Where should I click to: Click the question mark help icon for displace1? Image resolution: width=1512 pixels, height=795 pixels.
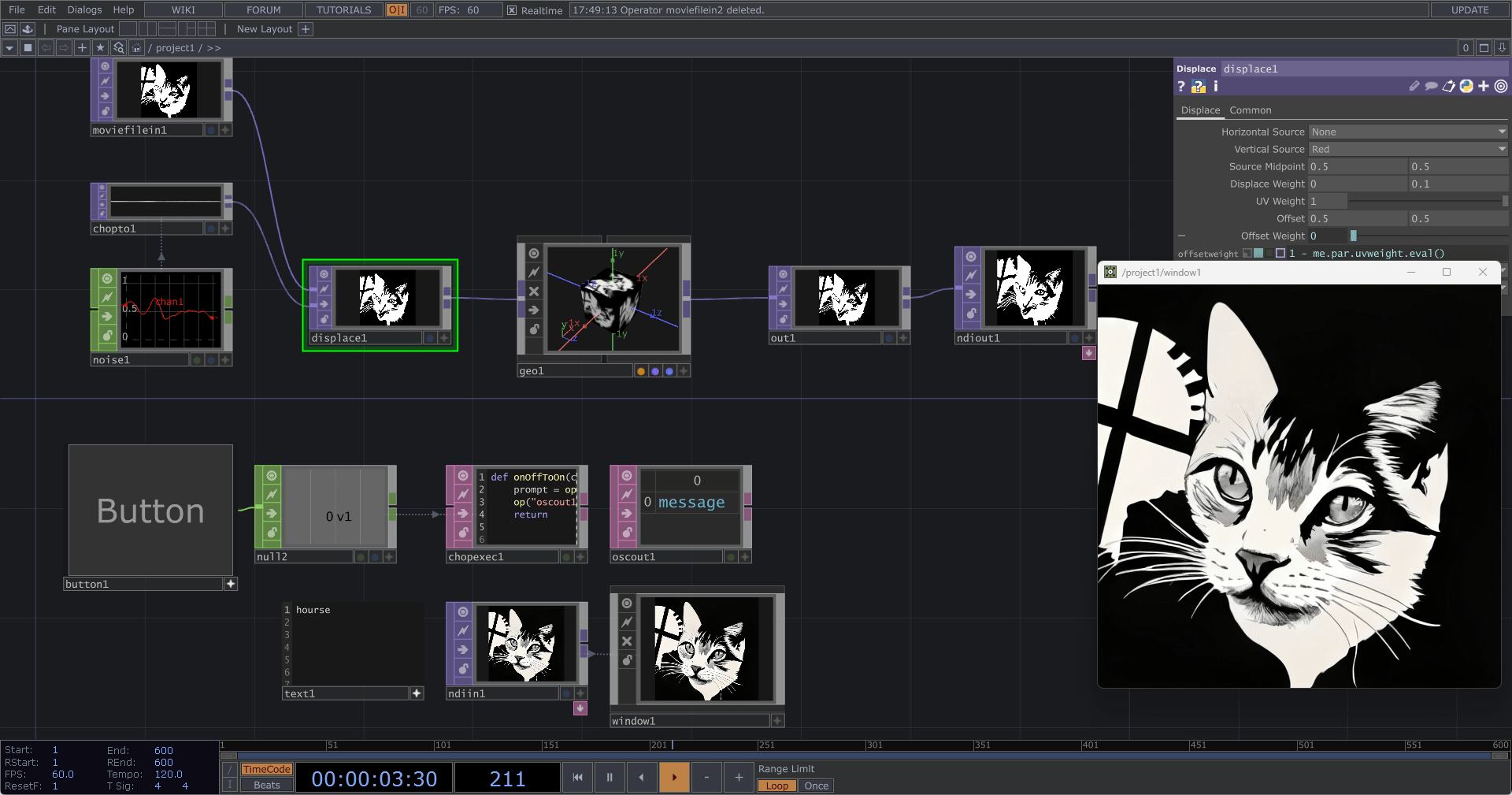1180,87
